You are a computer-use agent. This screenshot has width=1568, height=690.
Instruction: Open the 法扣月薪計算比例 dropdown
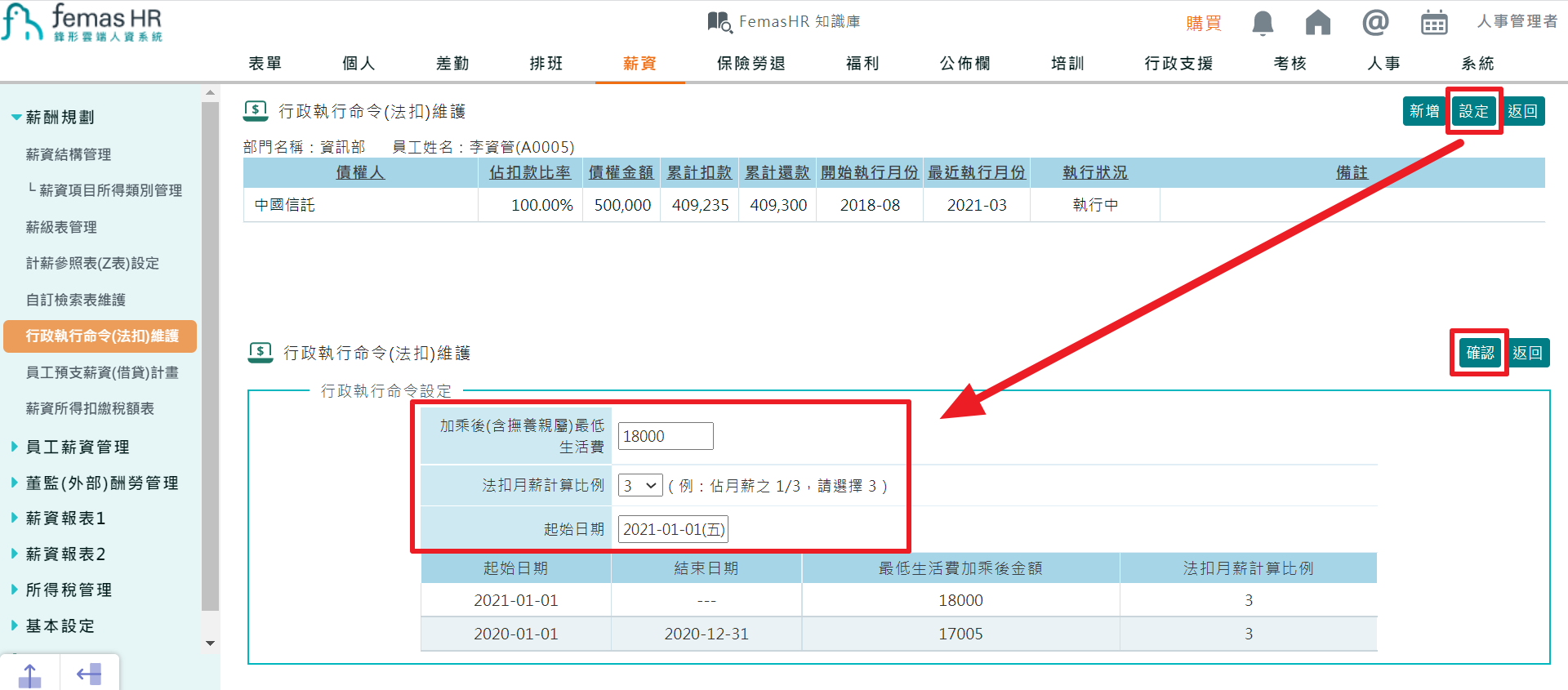(x=639, y=486)
